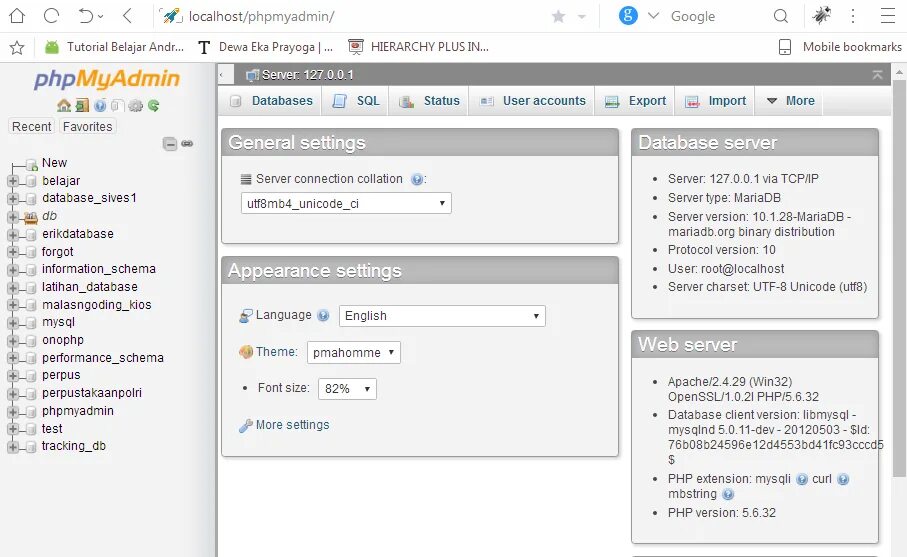Viewport: 907px width, 557px height.
Task: Click the Favorites button in sidebar
Action: (88, 127)
